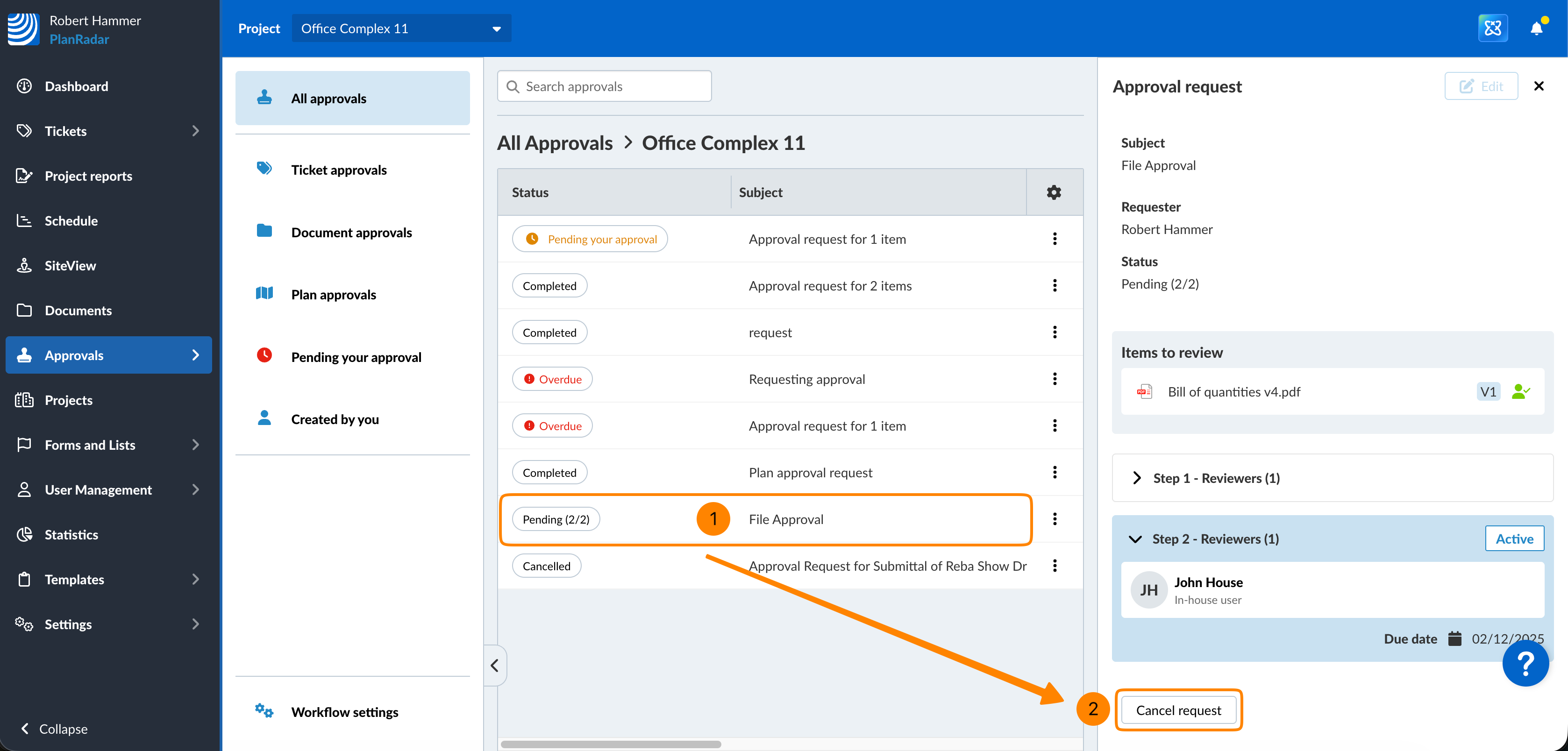1568x751 pixels.
Task: Open table column settings gear
Action: [x=1054, y=192]
